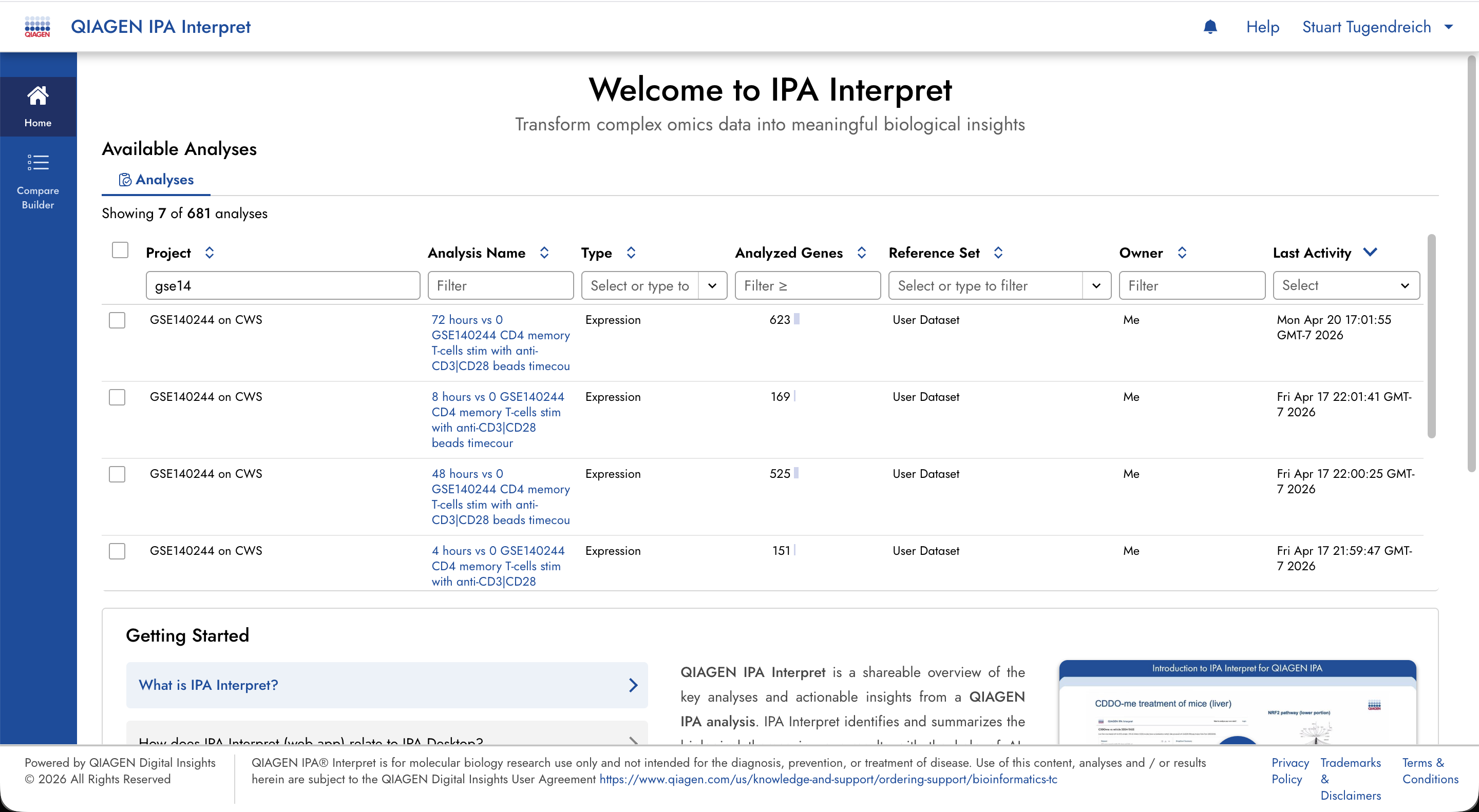
Task: Open Stuart Tugendreich account menu
Action: [x=1377, y=27]
